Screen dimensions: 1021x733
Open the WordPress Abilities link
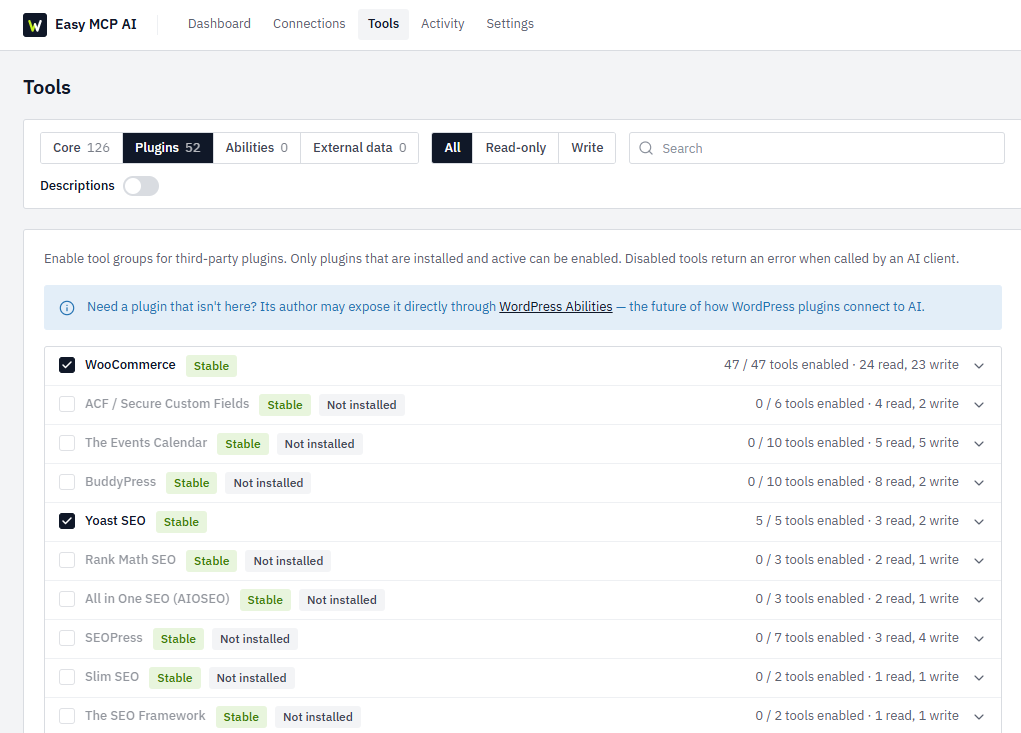[x=556, y=307]
